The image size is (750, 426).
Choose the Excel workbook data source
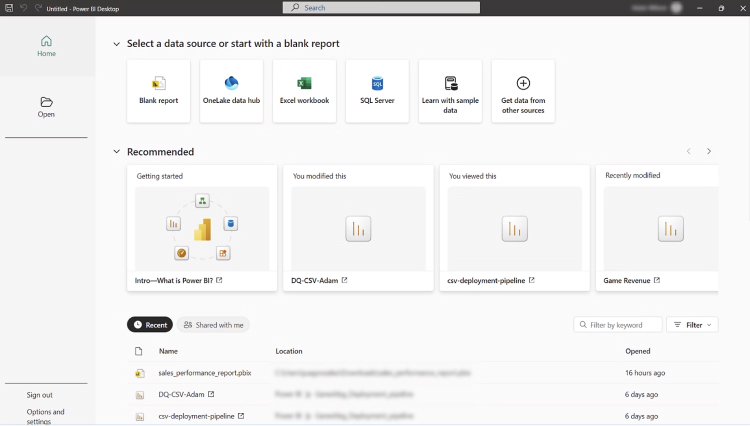tap(304, 91)
